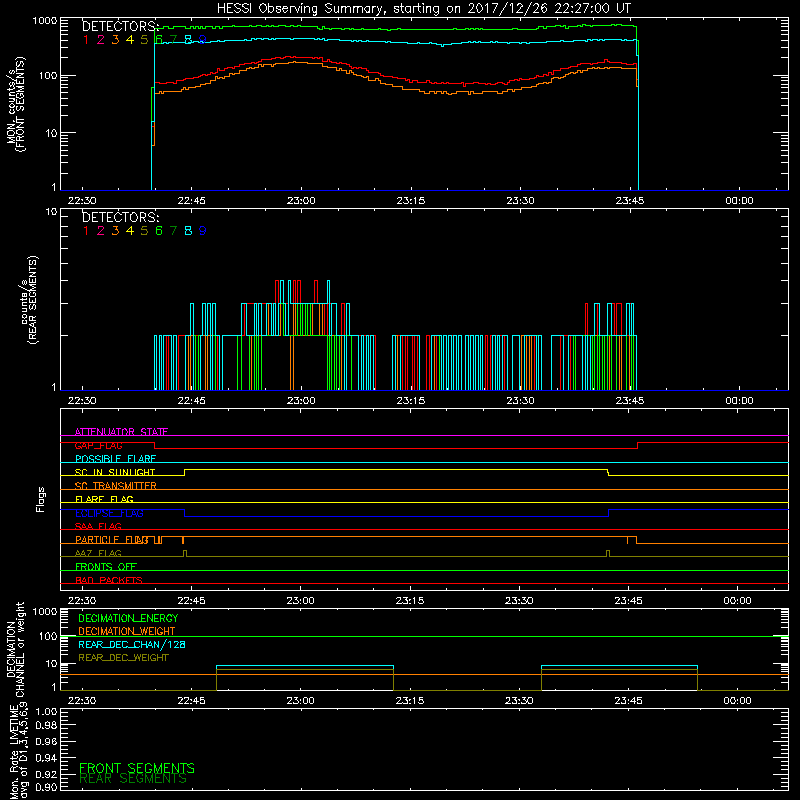This screenshot has height=800, width=800.
Task: Click the 0.90 y-axis value on livetime plot
Action: [x=46, y=787]
